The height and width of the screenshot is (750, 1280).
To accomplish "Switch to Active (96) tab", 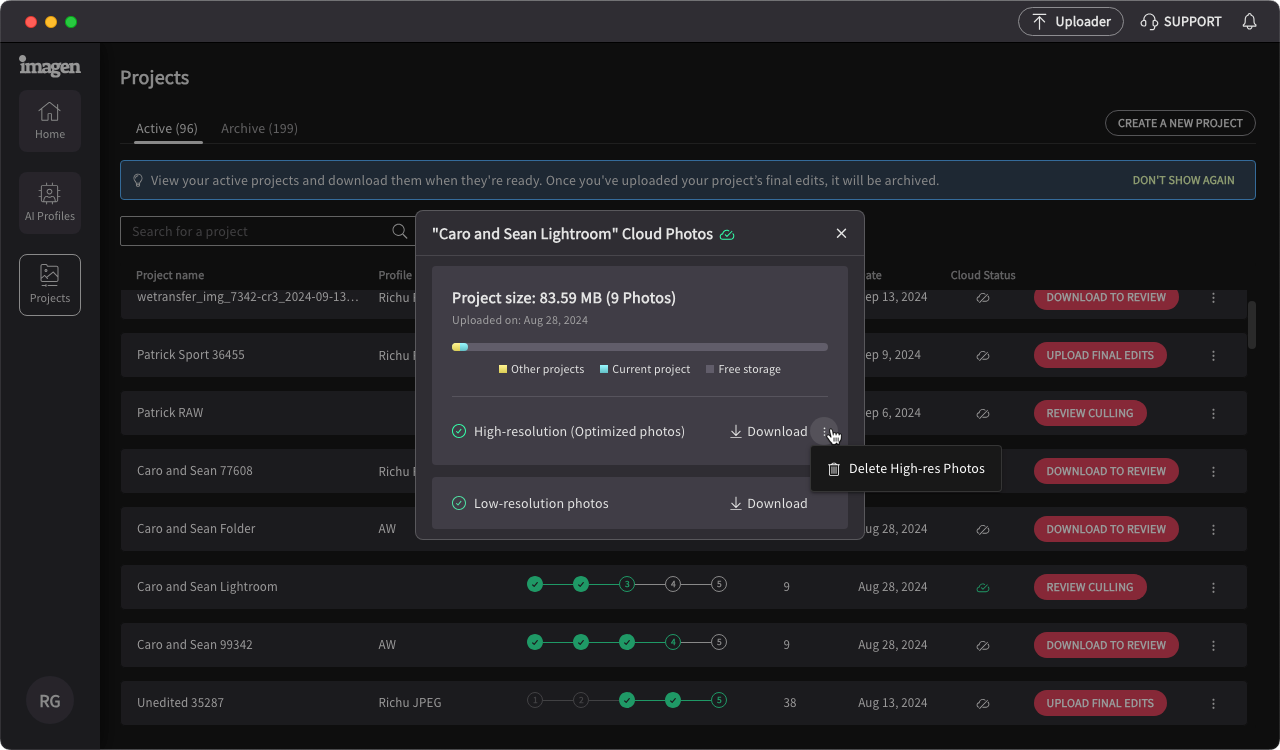I will 167,128.
